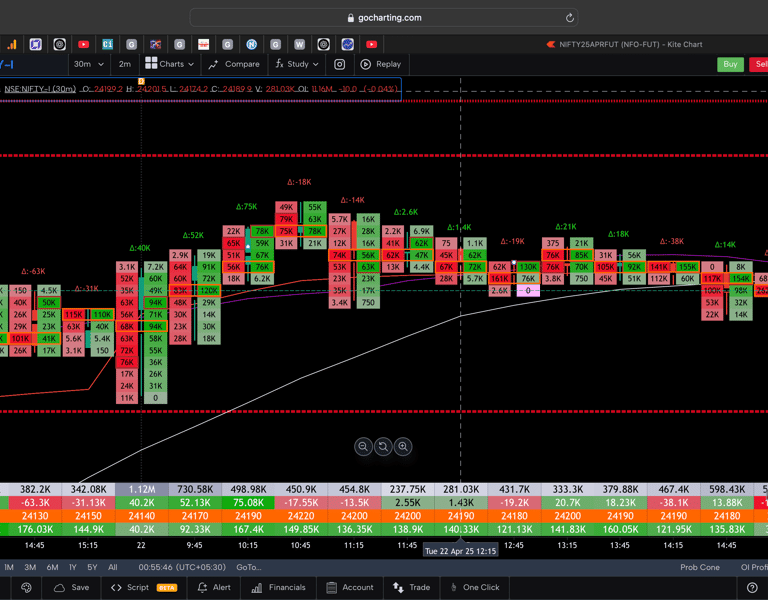Expand the Study indicators dropdown
The width and height of the screenshot is (768, 600).
click(315, 64)
